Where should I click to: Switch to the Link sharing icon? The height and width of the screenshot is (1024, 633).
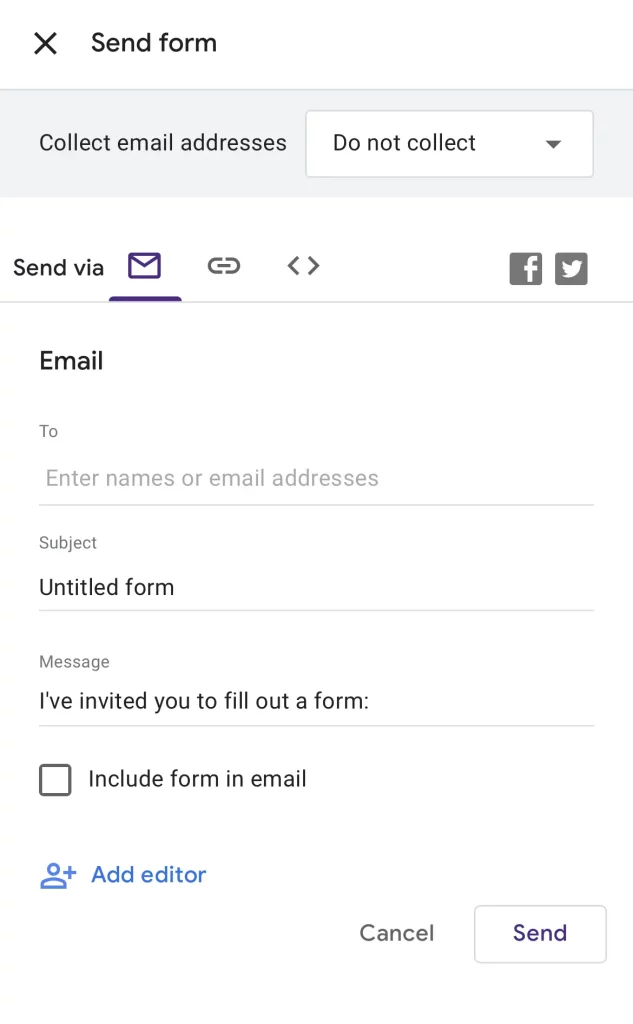click(x=224, y=266)
